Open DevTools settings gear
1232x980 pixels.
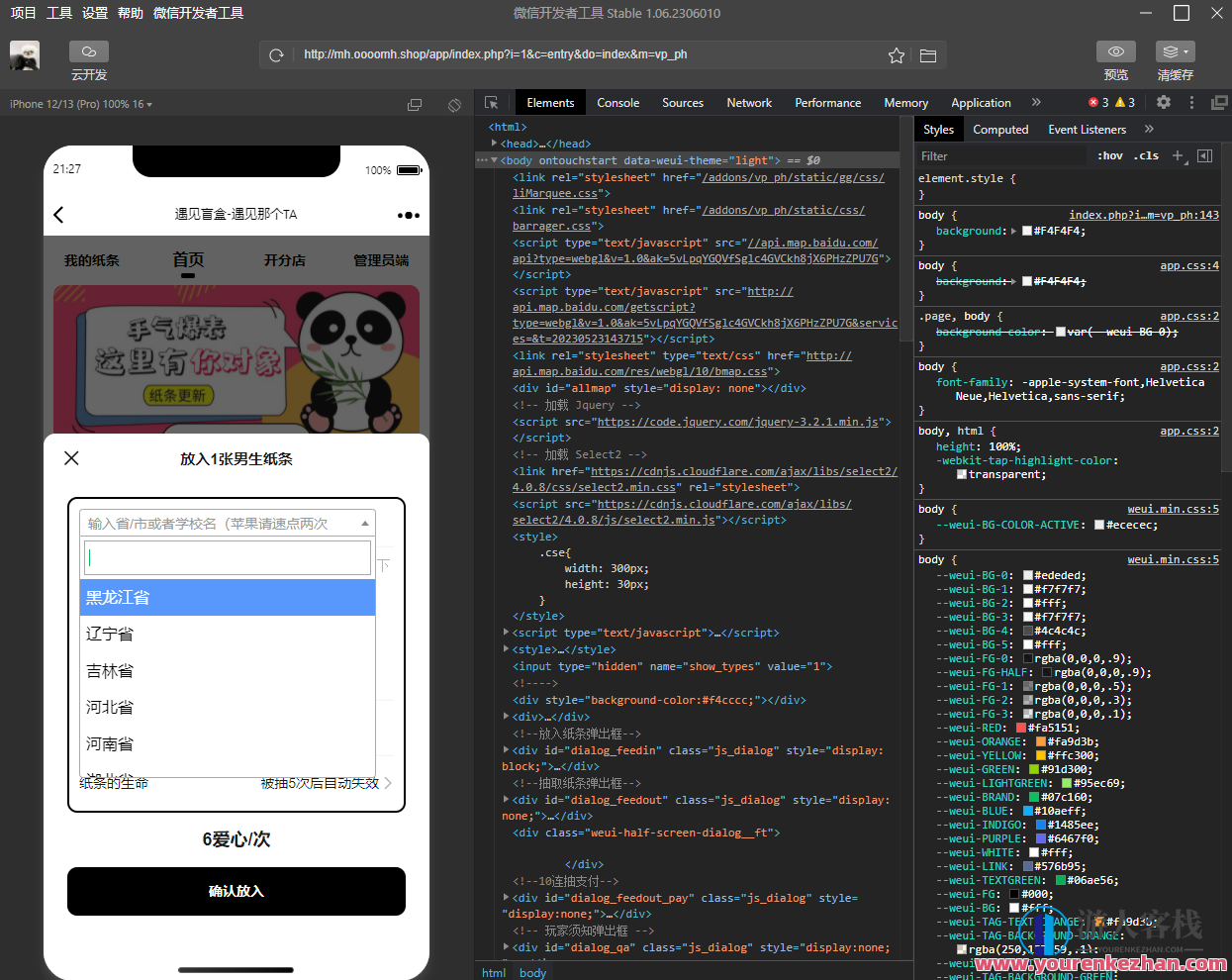click(1163, 102)
